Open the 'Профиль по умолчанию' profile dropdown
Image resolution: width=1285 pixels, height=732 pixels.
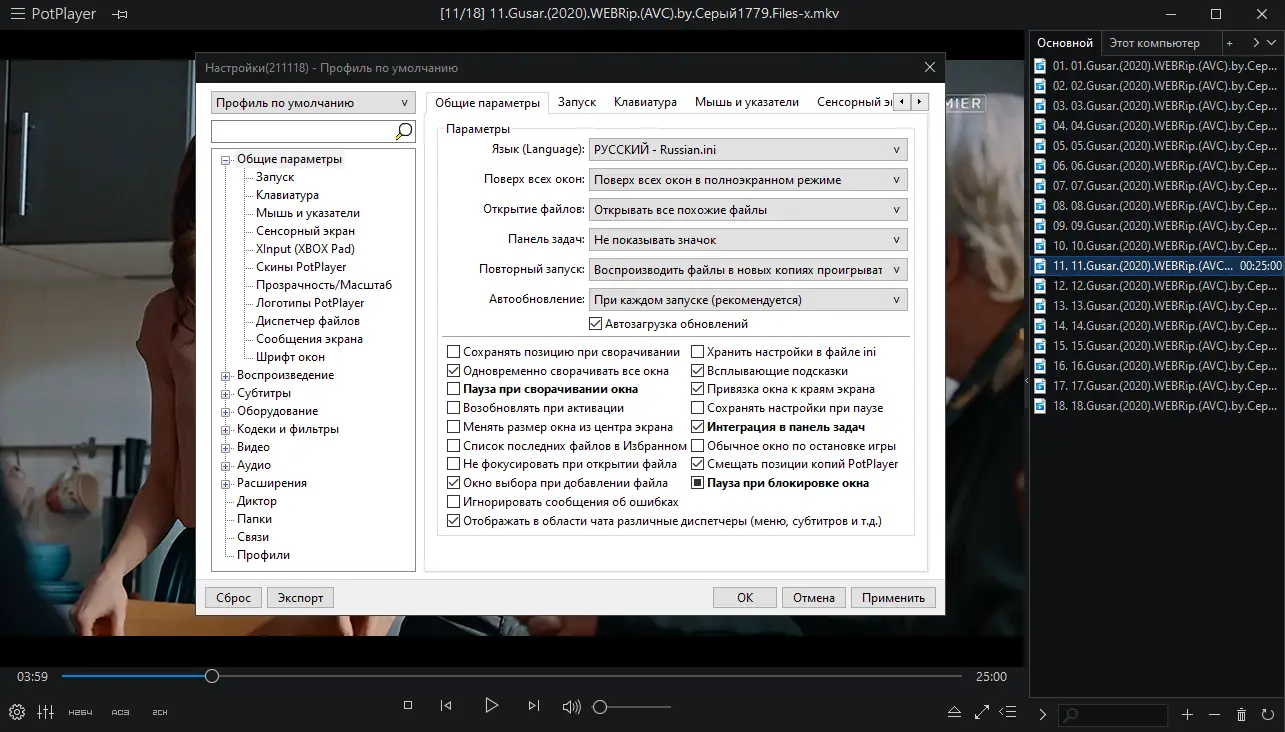pyautogui.click(x=313, y=103)
